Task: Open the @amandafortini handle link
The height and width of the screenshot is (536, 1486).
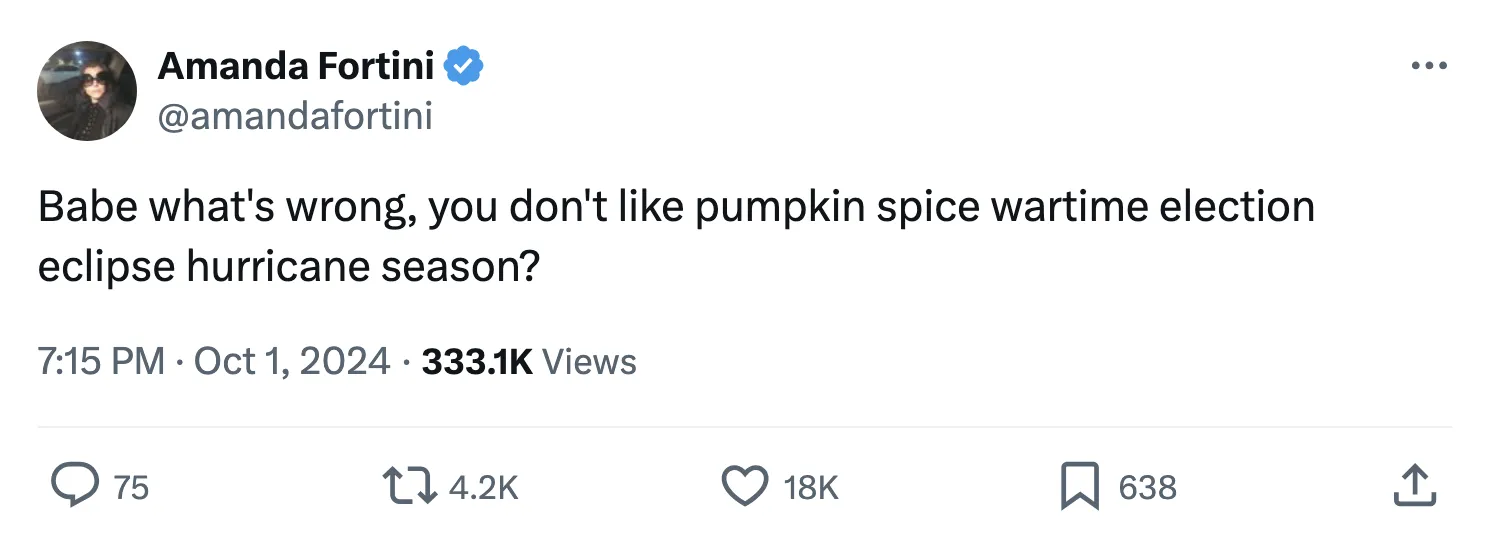Action: tap(295, 116)
